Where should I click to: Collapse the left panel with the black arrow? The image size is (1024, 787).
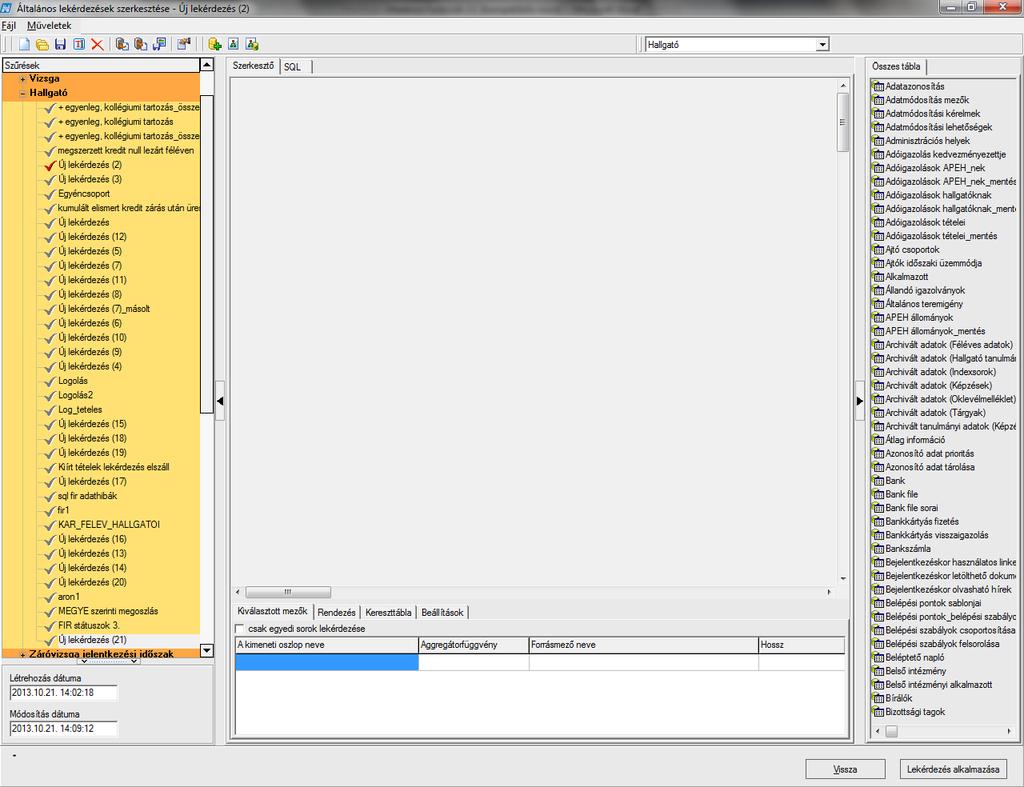click(x=220, y=401)
